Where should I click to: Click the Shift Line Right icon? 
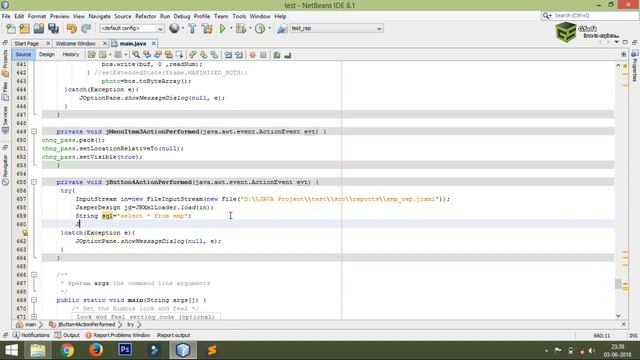pos(239,55)
